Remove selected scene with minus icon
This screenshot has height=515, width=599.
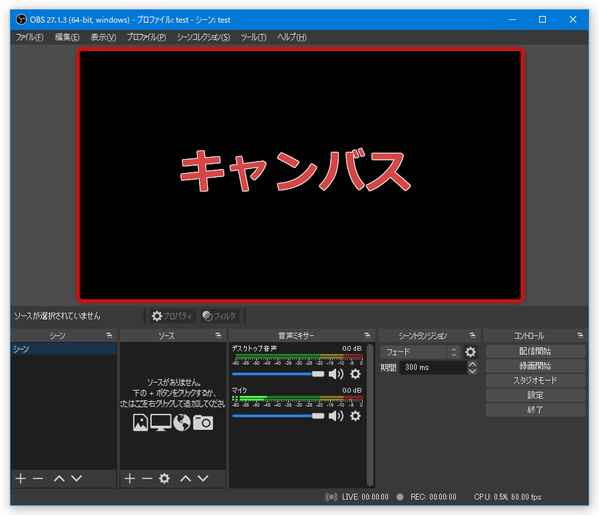(38, 478)
